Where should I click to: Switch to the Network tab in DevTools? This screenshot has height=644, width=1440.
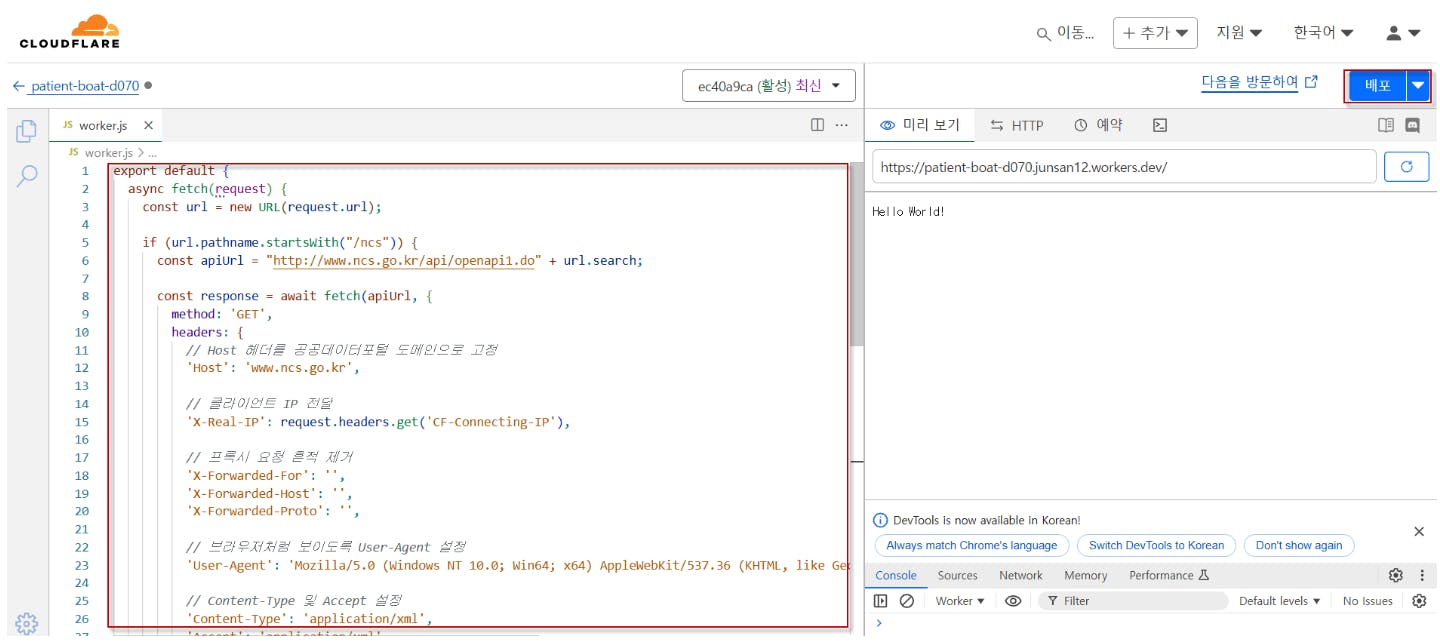(1020, 575)
